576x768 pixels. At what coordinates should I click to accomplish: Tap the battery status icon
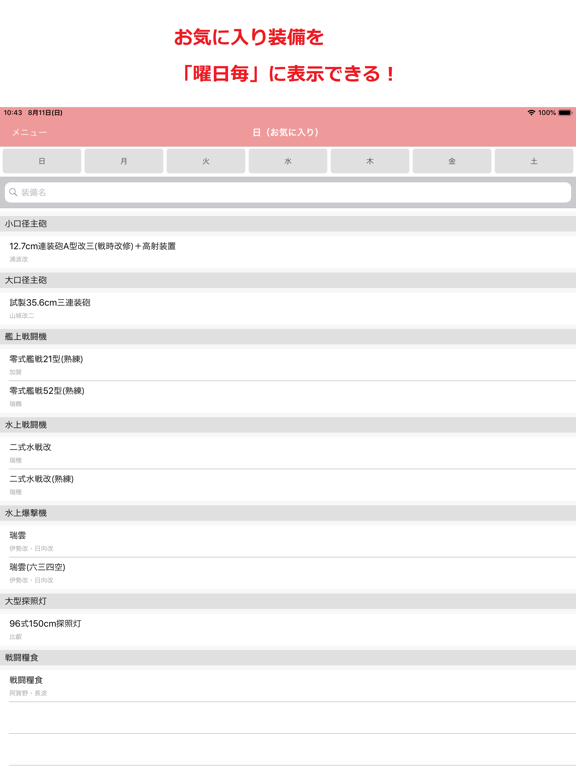[565, 113]
